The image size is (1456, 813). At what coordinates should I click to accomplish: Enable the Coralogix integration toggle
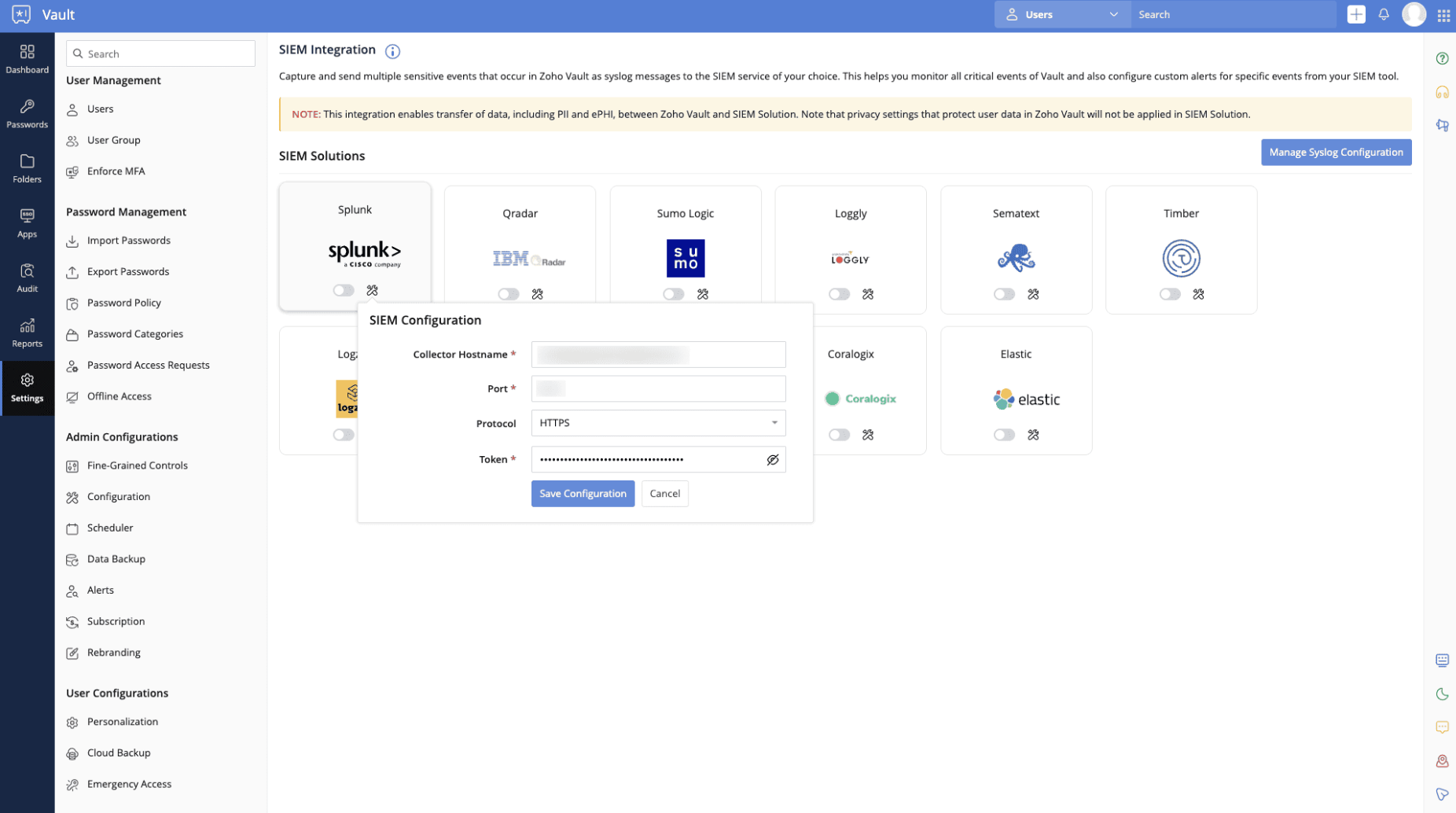tap(839, 435)
